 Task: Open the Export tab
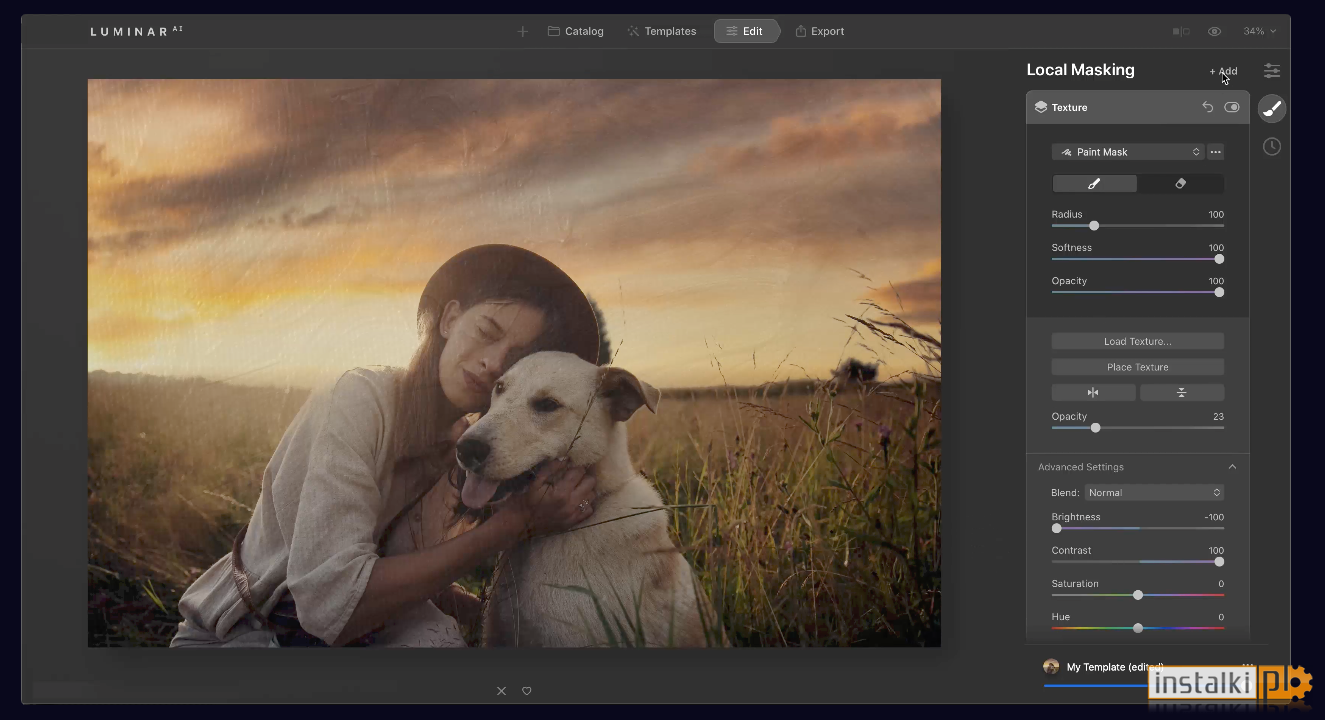click(820, 31)
